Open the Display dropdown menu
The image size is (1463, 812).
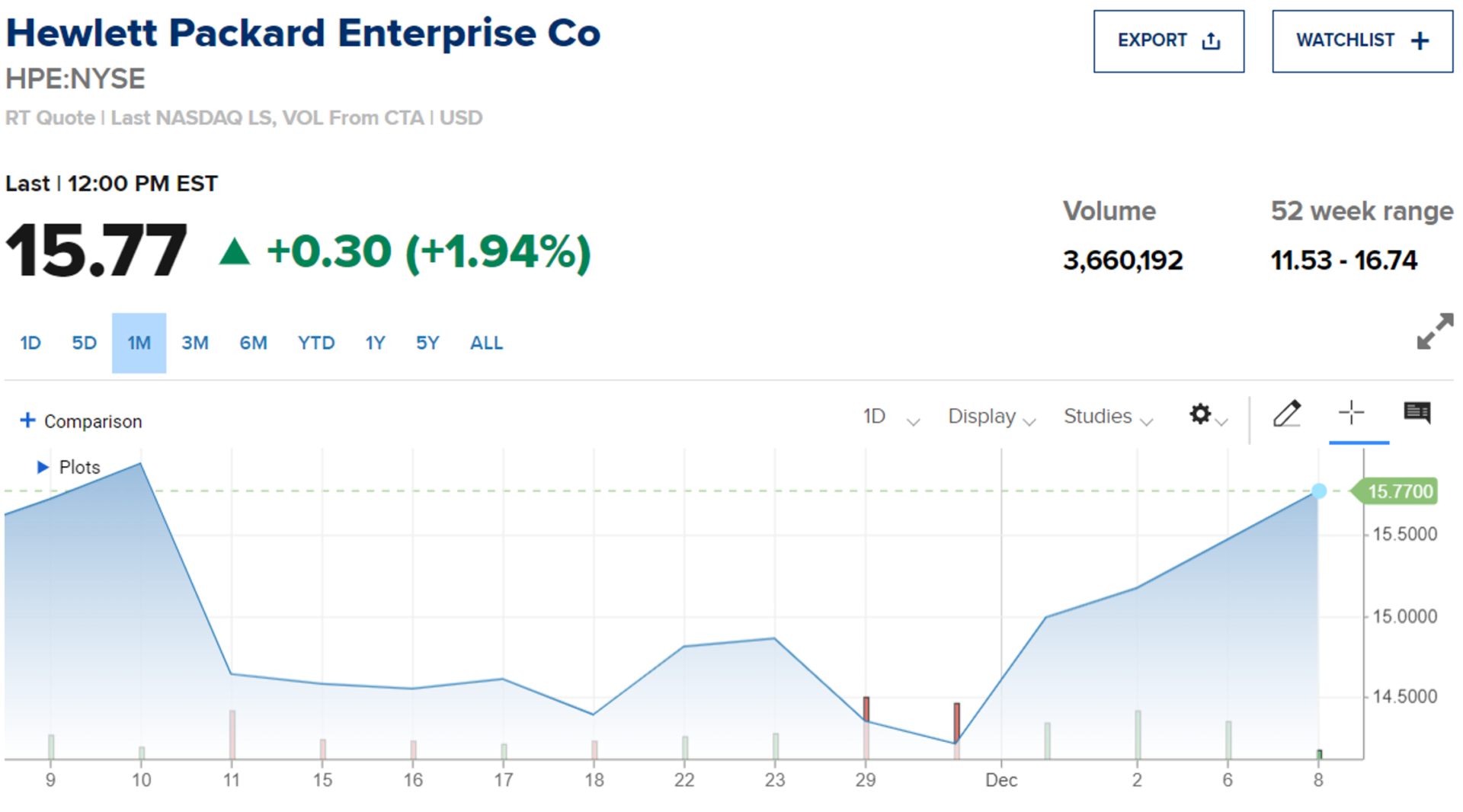point(991,417)
